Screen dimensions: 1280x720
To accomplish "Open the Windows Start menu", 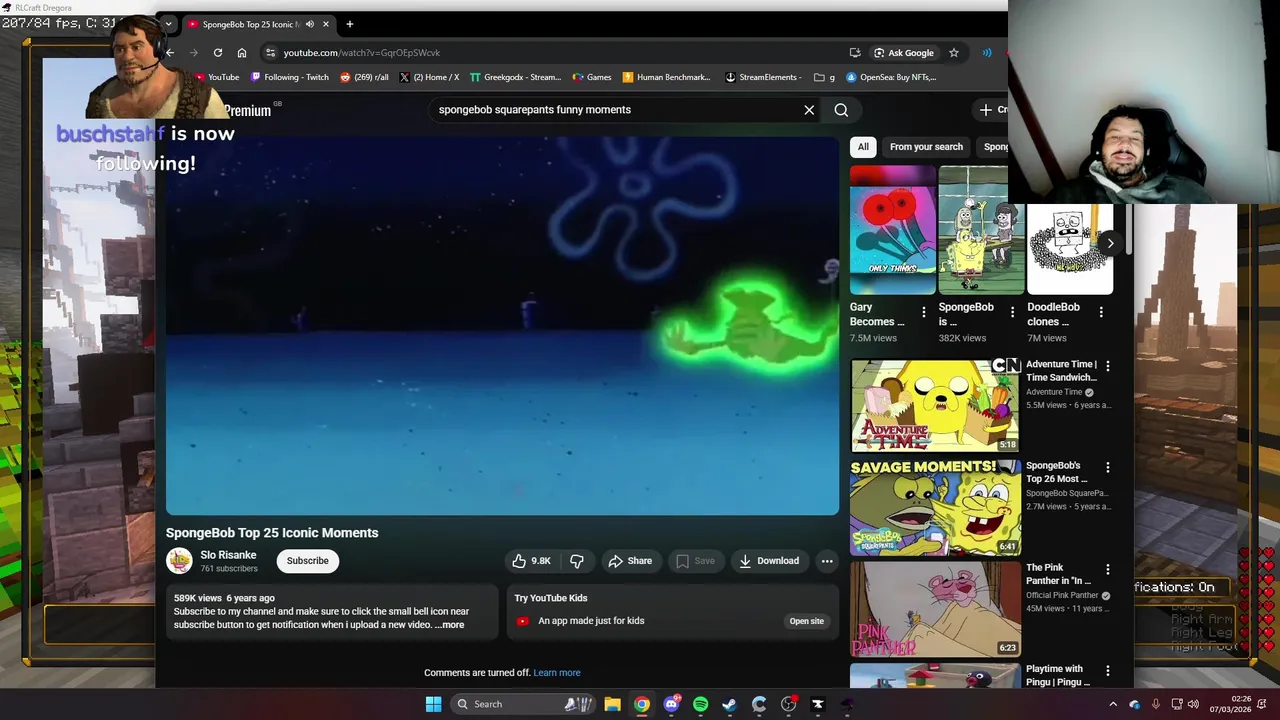I will point(433,704).
